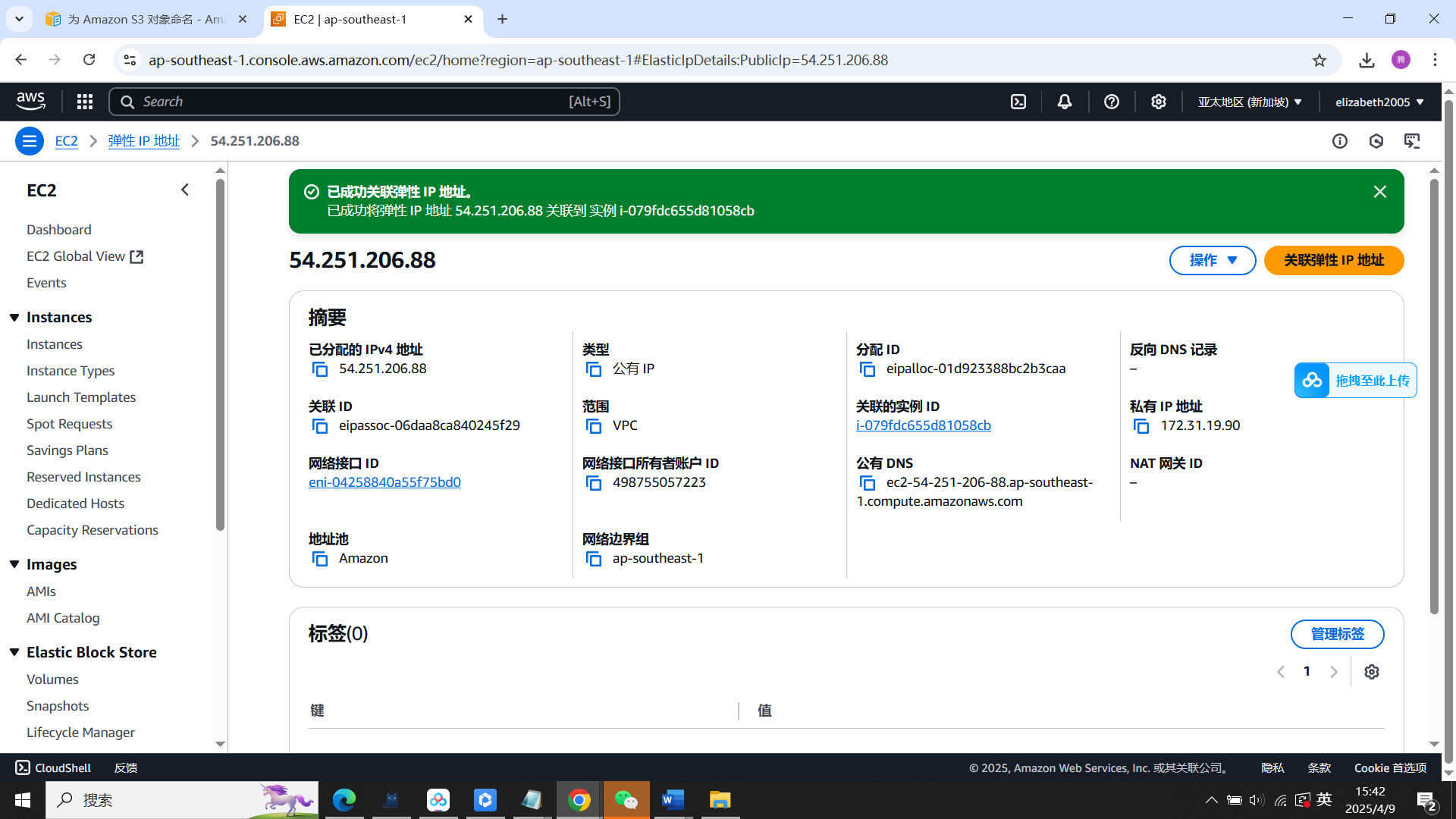Collapse the Instances sidebar section
Image resolution: width=1456 pixels, height=819 pixels.
click(14, 317)
